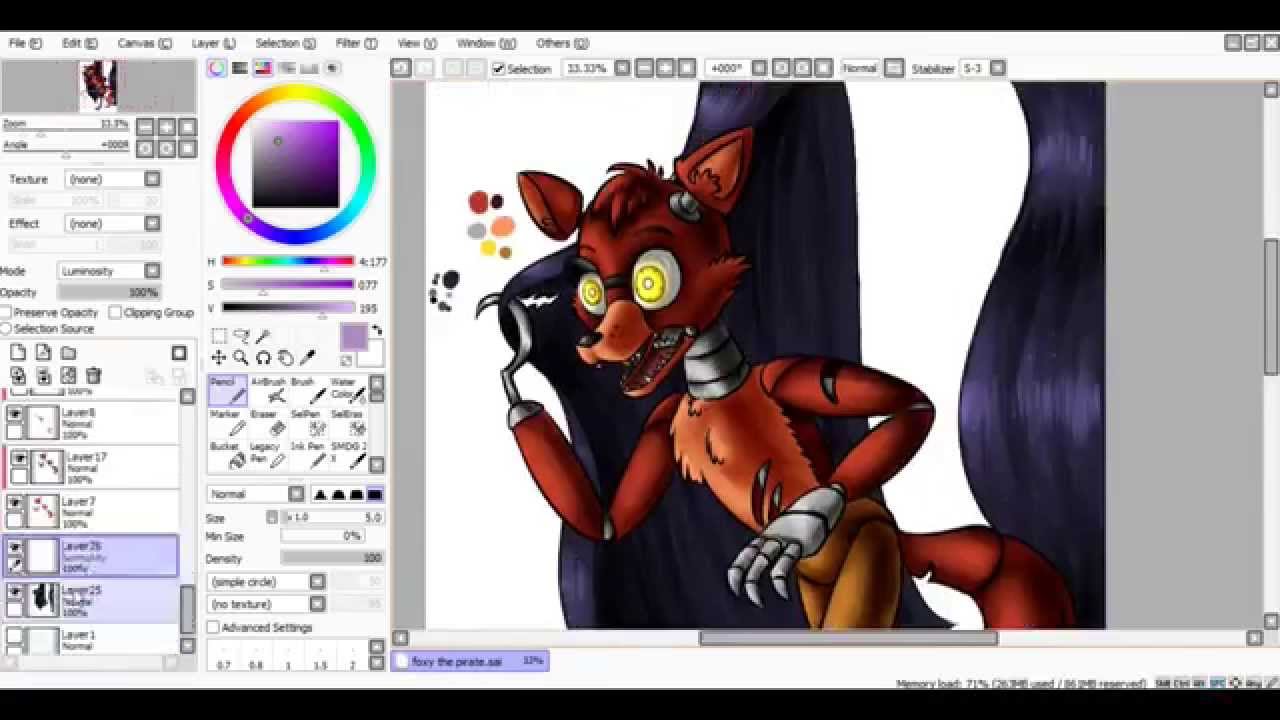Select the Water Color tool
The width and height of the screenshot is (1280, 720).
(347, 391)
